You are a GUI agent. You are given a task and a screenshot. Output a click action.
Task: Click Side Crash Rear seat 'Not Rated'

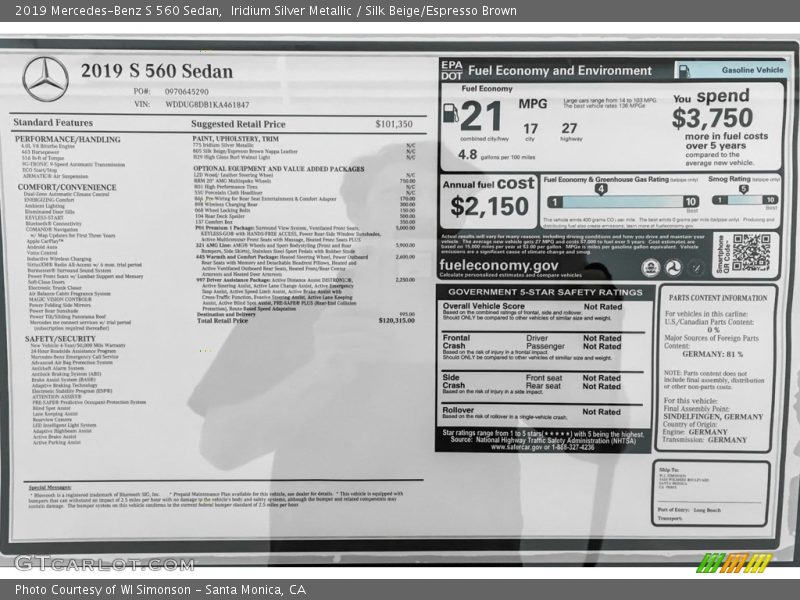coord(602,386)
